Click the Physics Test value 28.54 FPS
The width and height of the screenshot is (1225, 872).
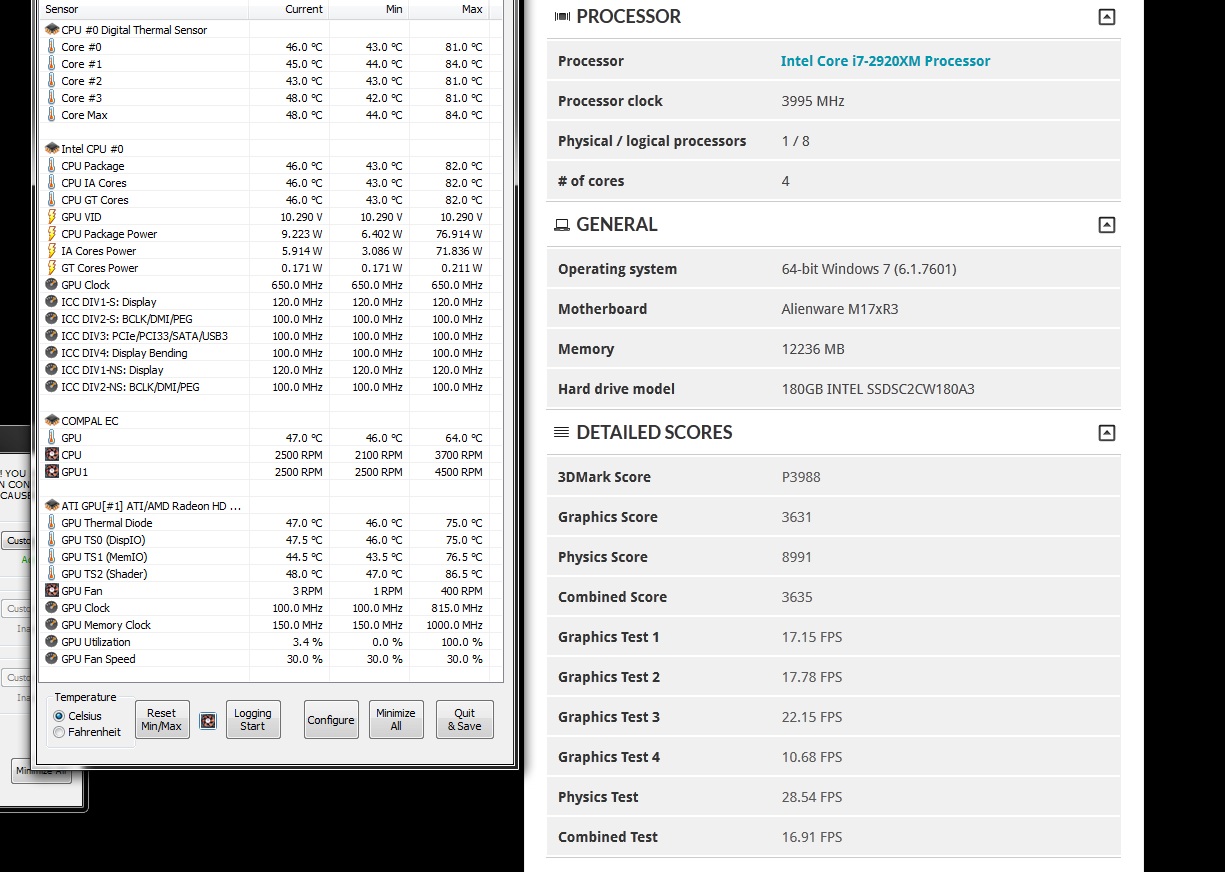coord(812,797)
